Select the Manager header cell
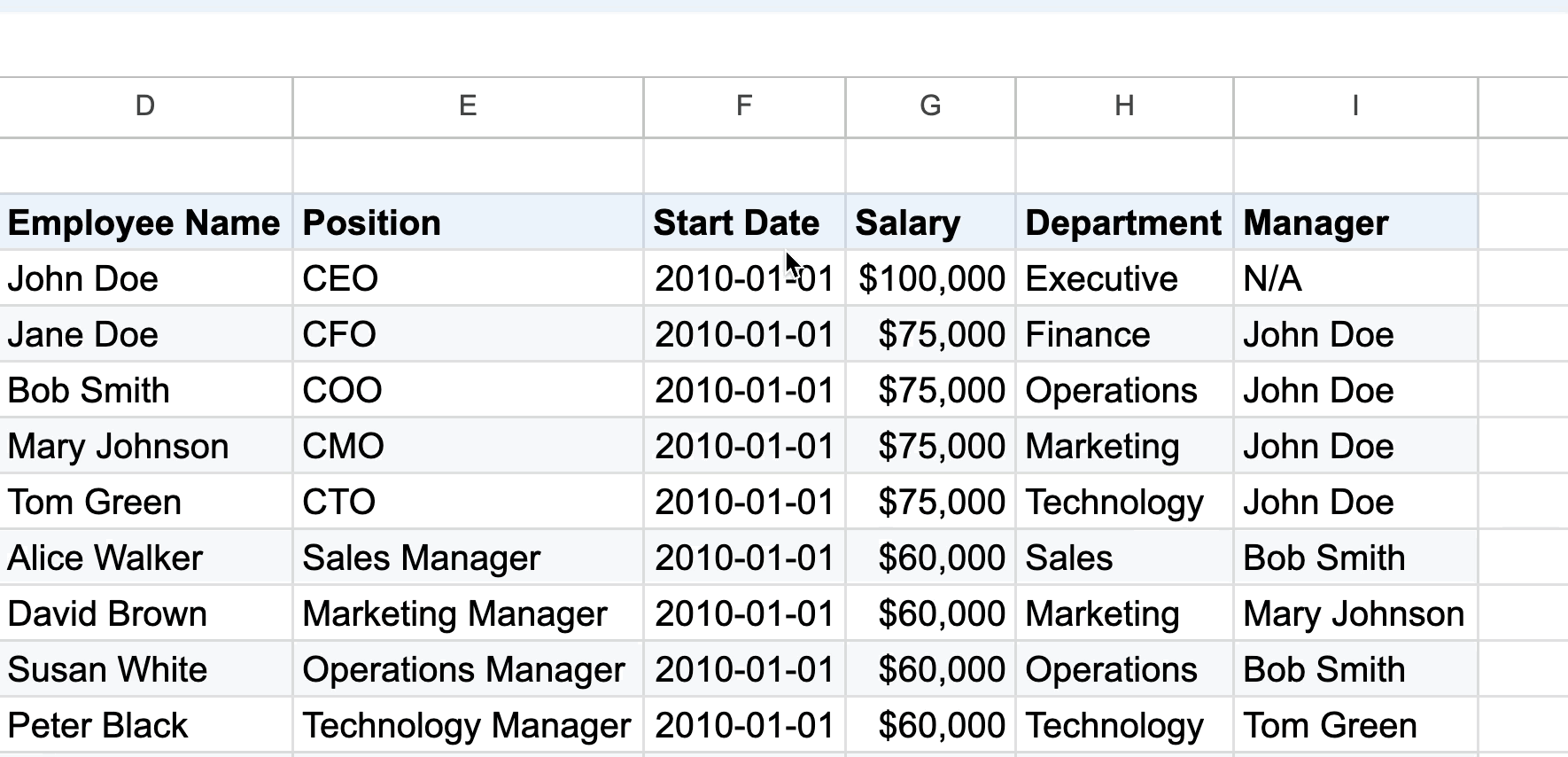The image size is (1568, 757). click(x=1316, y=223)
